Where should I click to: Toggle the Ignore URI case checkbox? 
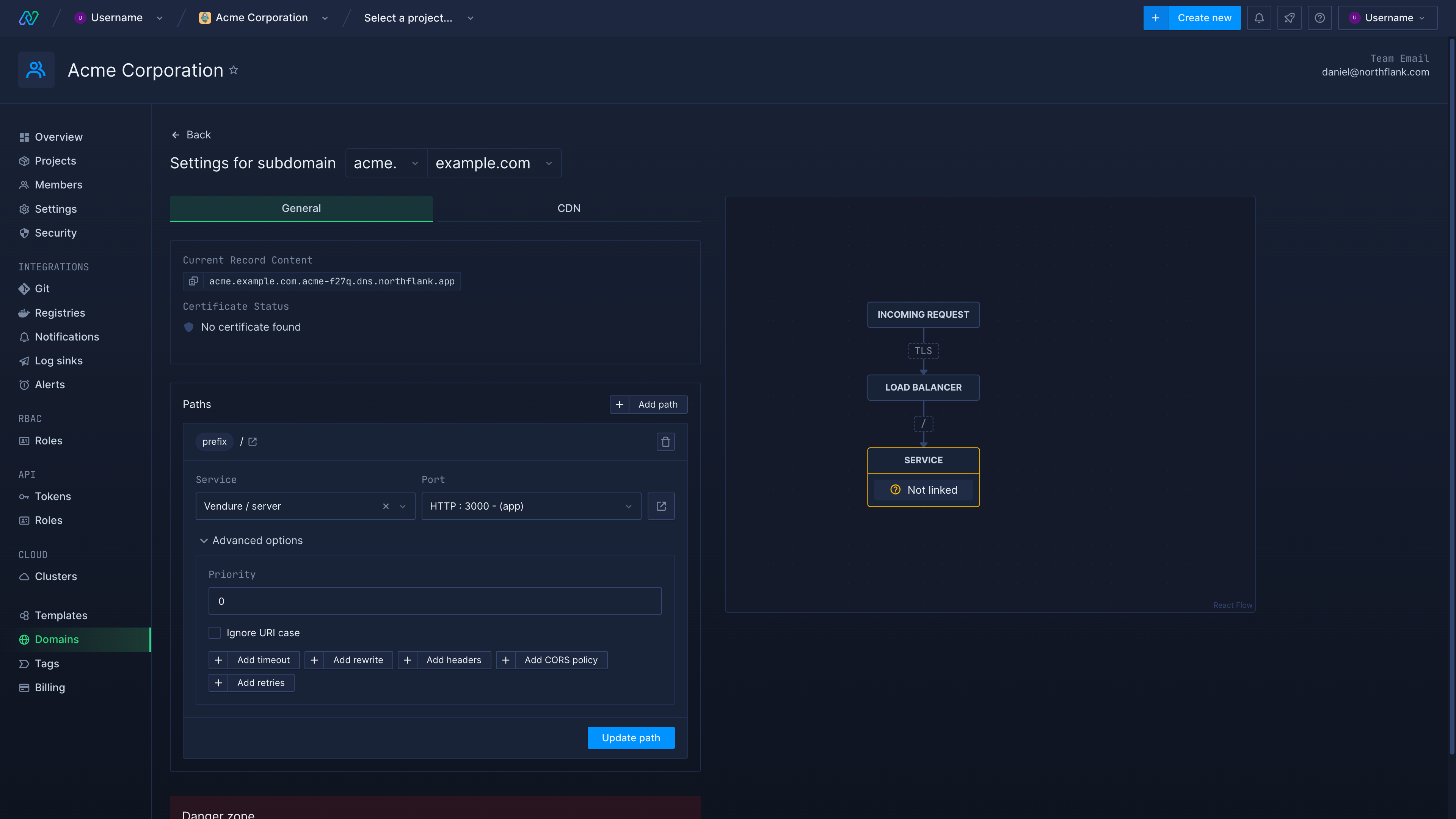click(214, 632)
